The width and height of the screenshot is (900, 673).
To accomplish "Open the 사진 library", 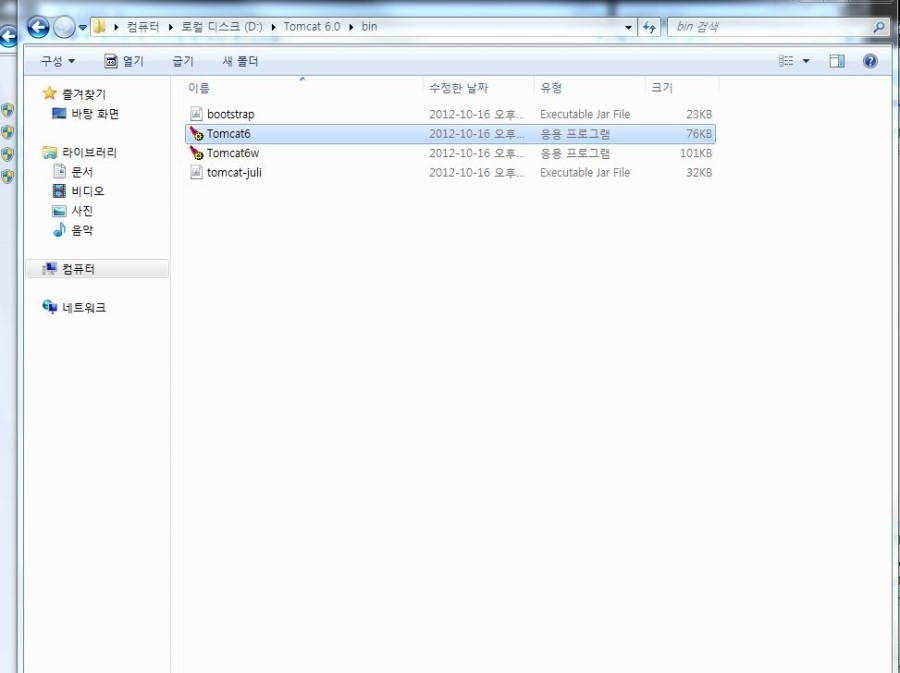I will pos(82,211).
